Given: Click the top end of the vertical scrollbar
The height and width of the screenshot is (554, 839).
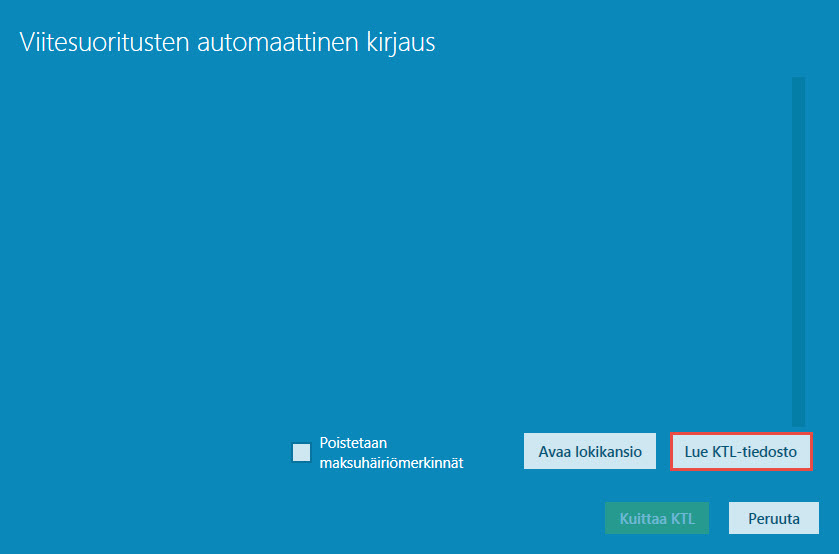Looking at the screenshot, I should 798,84.
